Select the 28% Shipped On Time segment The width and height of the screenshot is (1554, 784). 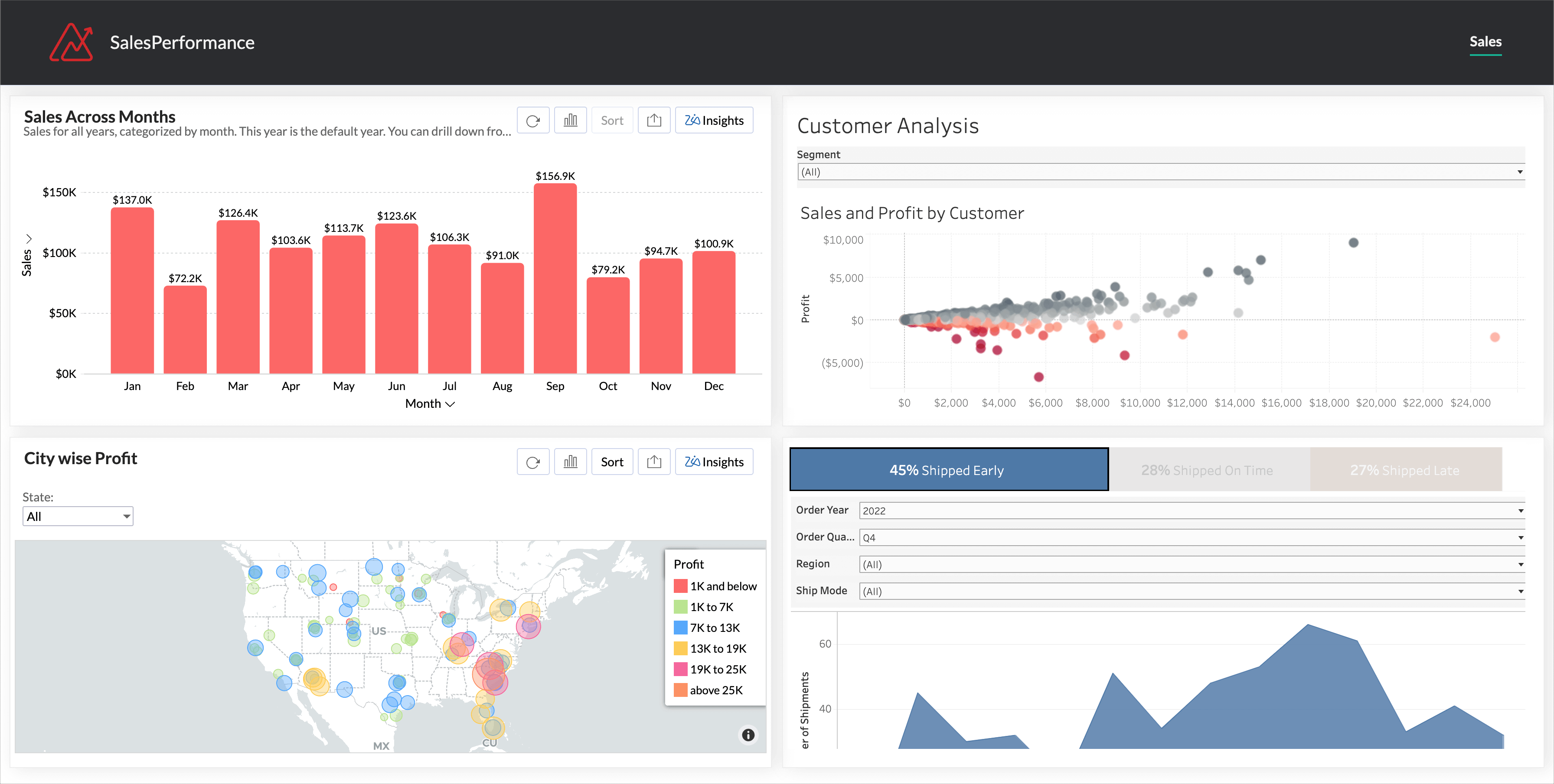[x=1208, y=470]
